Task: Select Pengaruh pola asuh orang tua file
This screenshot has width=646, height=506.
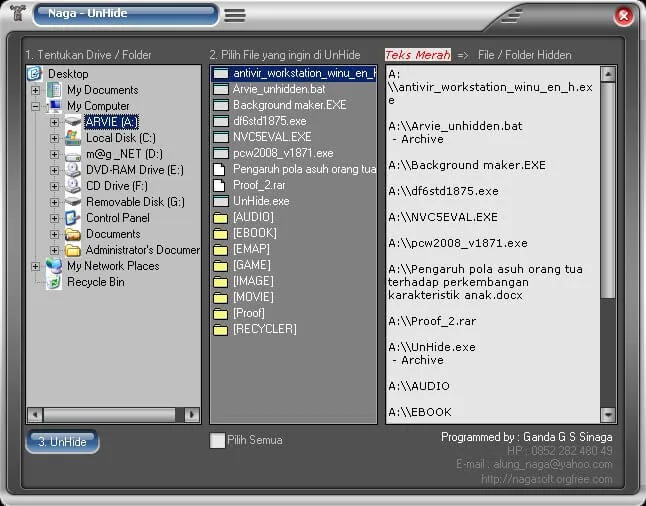Action: pos(304,169)
